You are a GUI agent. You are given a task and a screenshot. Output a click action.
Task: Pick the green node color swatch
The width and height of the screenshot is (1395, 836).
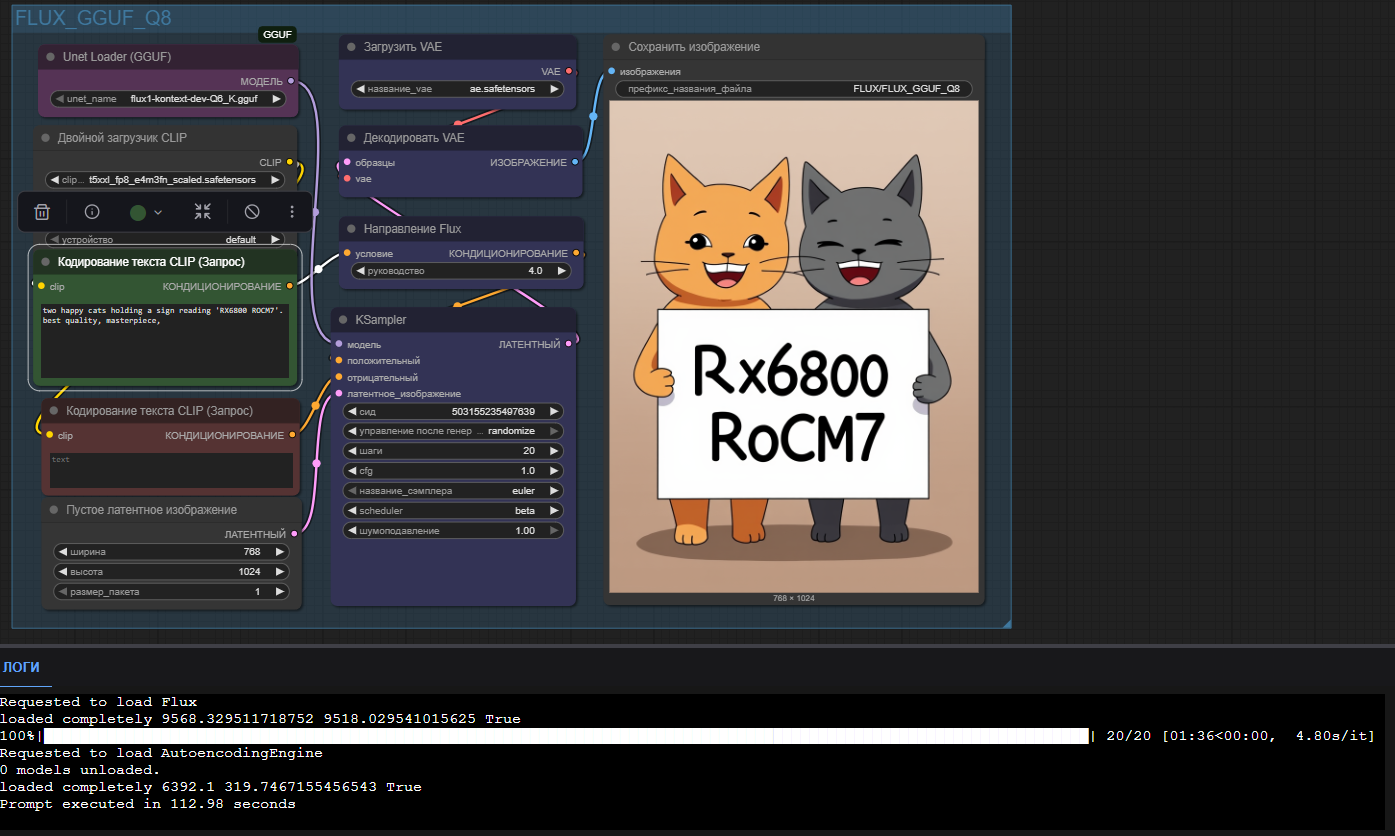click(x=138, y=211)
